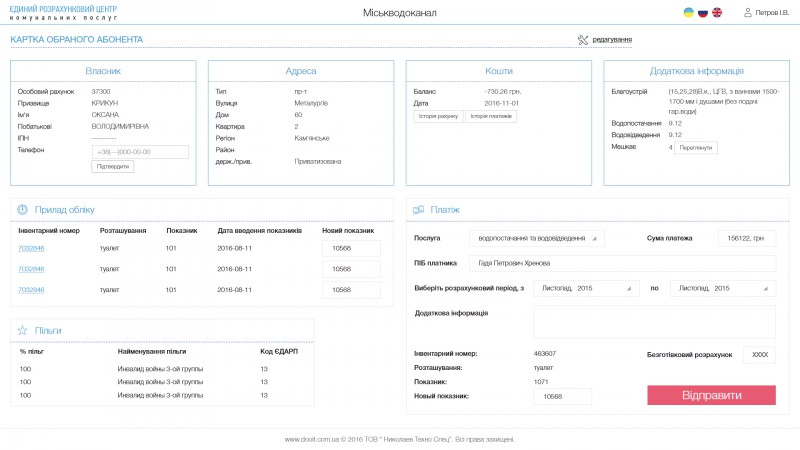Expand the Послуга dropdown
The height and width of the screenshot is (450, 800).
click(537, 238)
